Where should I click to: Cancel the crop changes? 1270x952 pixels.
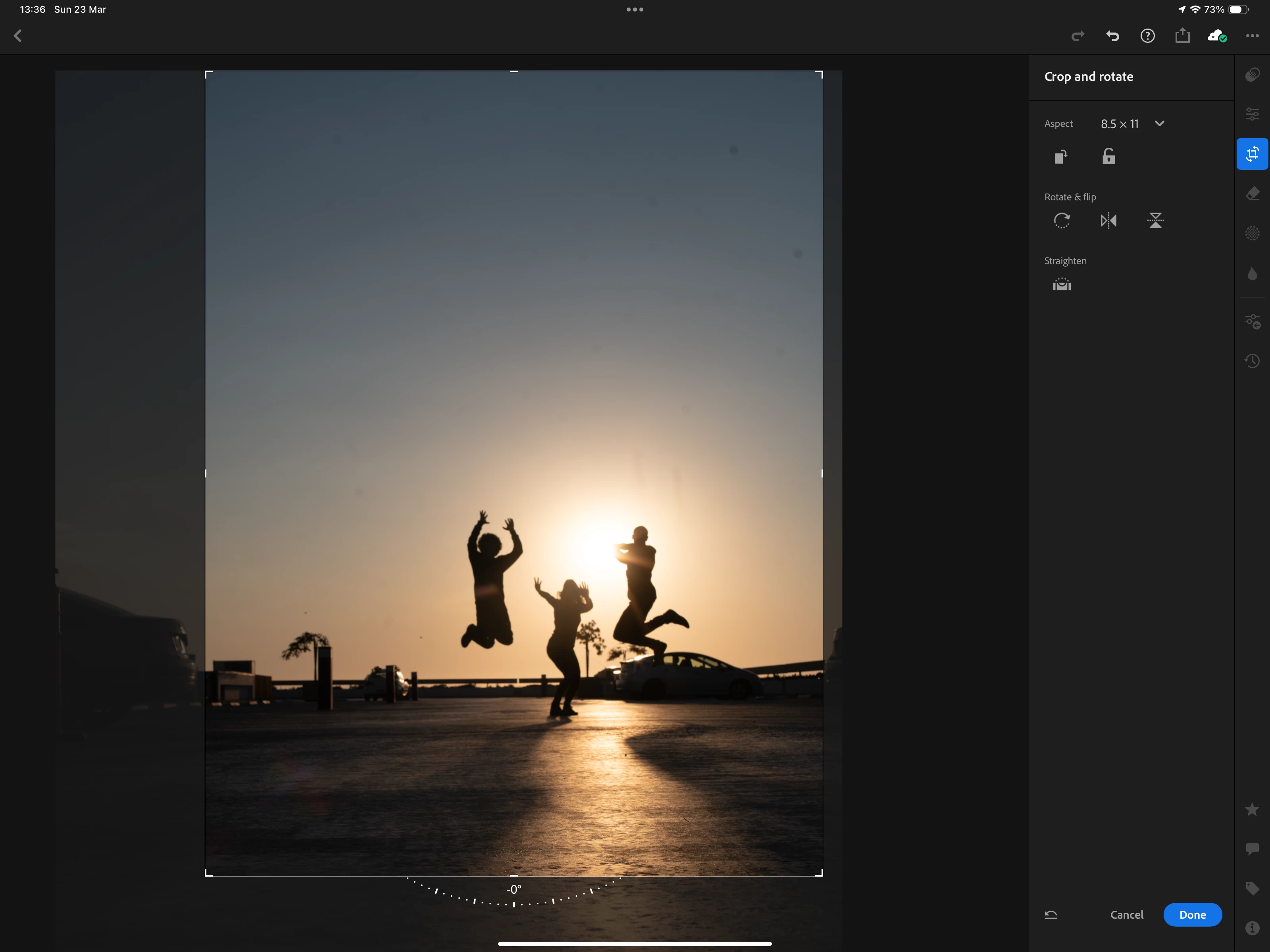(1126, 915)
